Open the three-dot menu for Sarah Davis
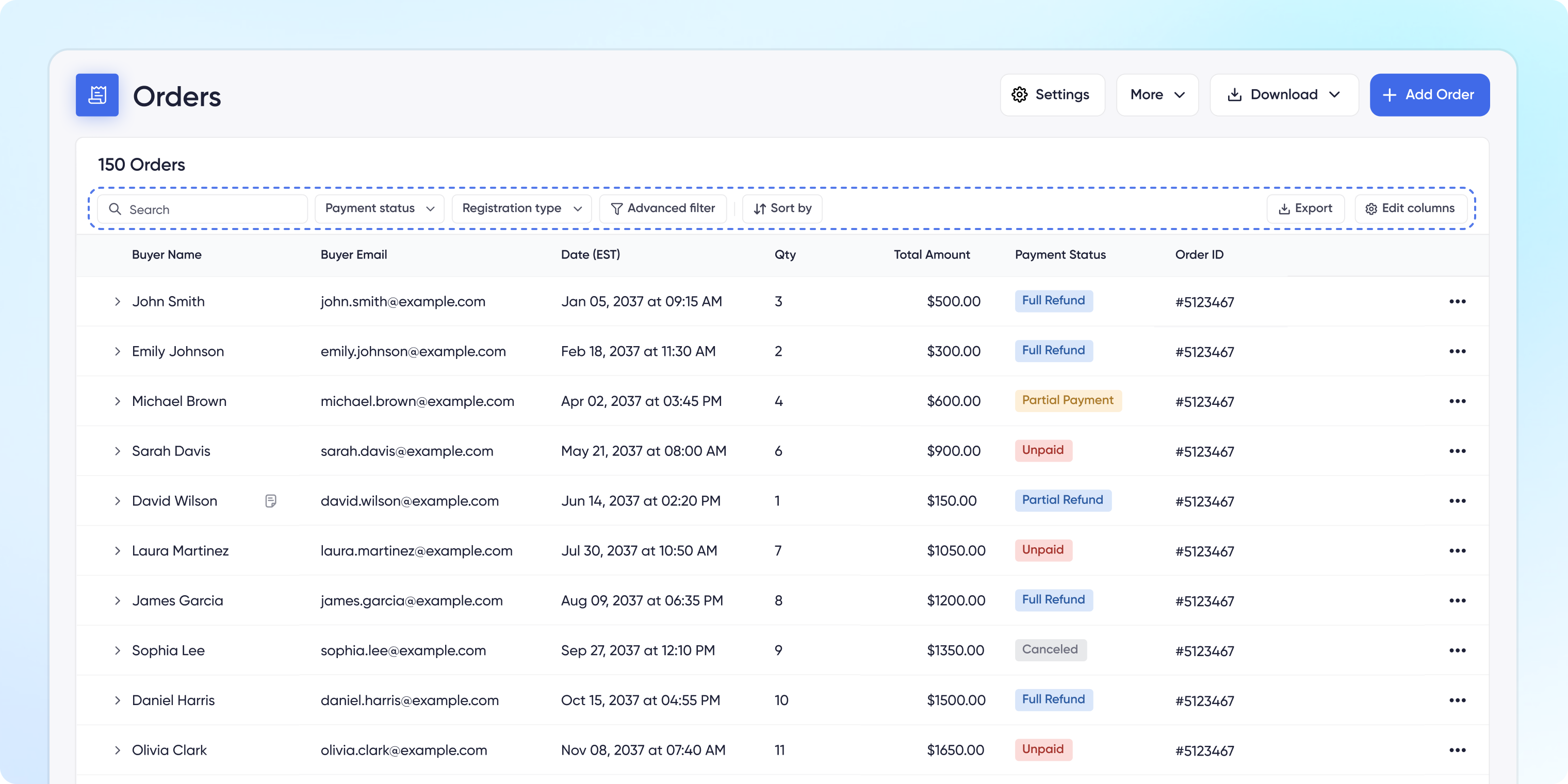 [1457, 452]
